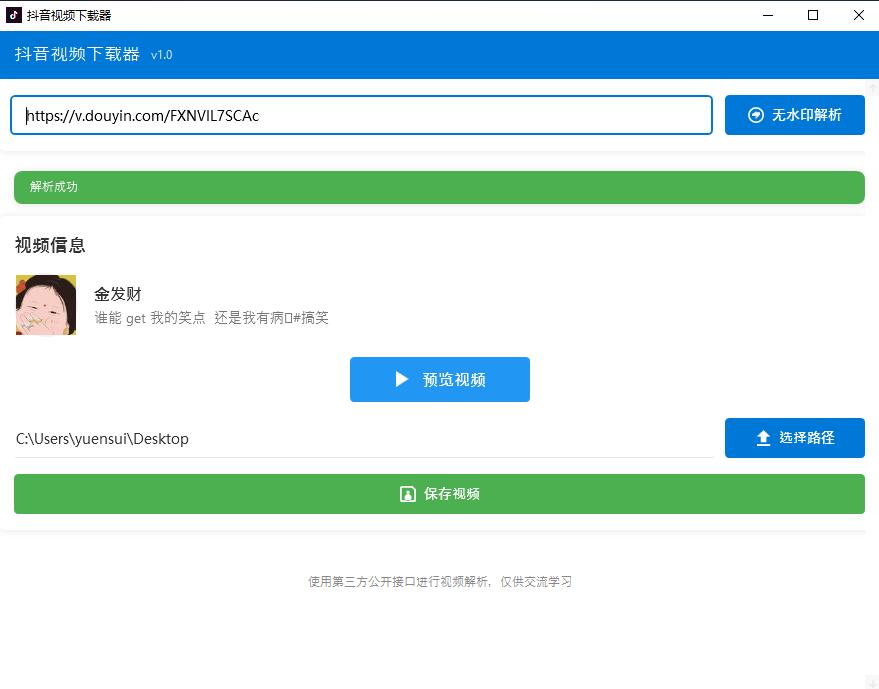Close the 抖音视频下载器 window
This screenshot has height=689, width=879.
pyautogui.click(x=858, y=15)
